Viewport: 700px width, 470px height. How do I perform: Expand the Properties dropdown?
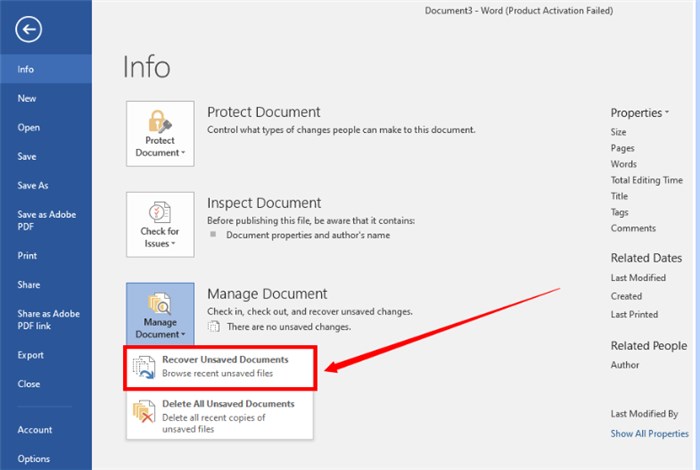pyautogui.click(x=640, y=113)
